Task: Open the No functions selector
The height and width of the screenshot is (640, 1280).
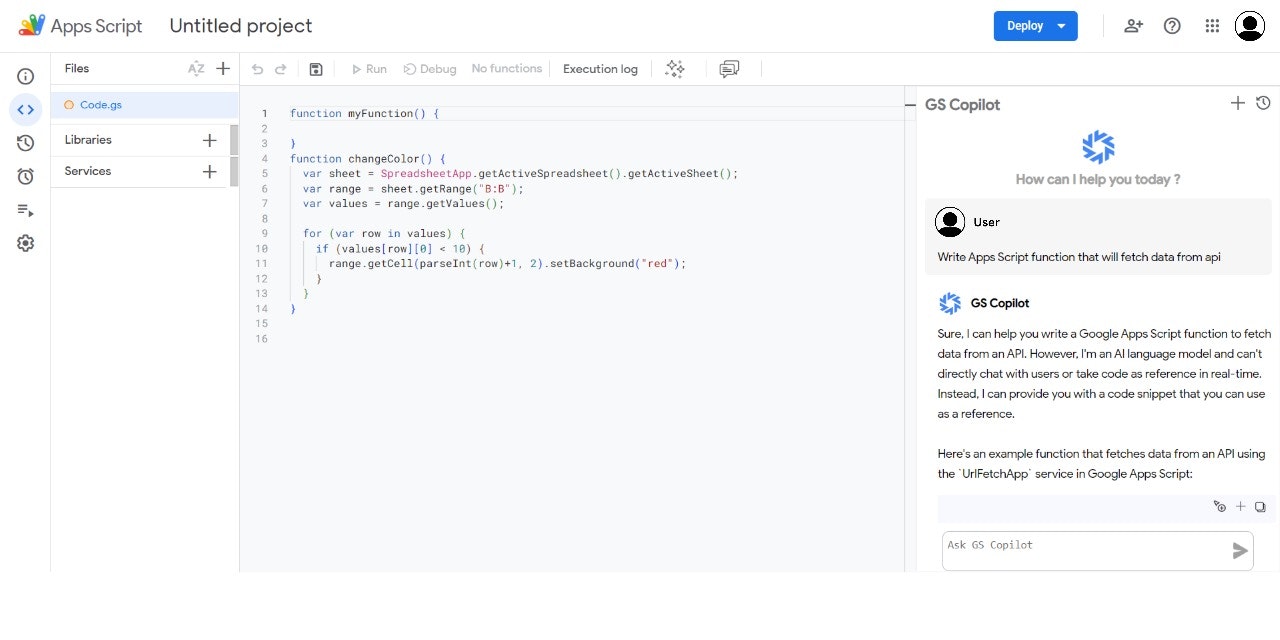Action: pyautogui.click(x=507, y=69)
